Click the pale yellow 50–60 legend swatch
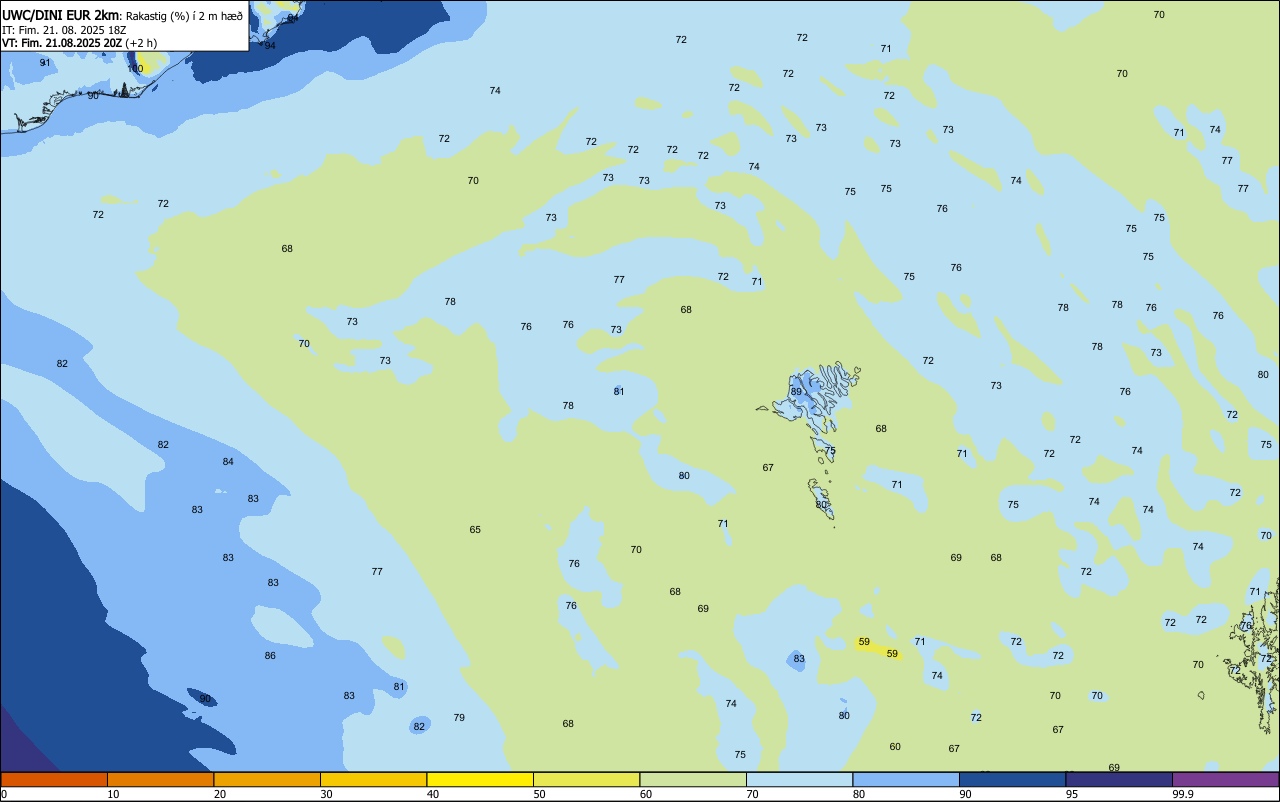 [x=586, y=779]
